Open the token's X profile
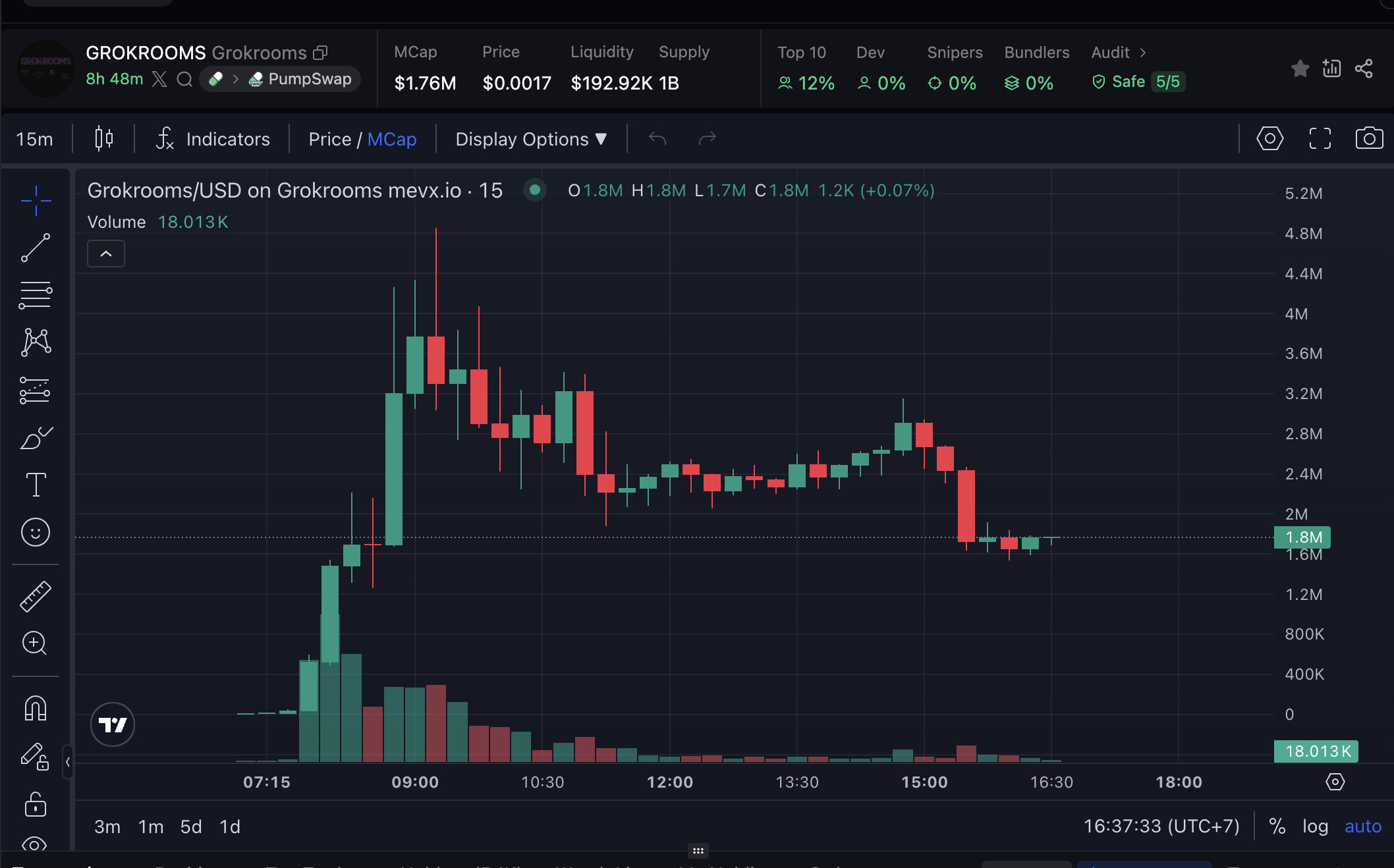1394x868 pixels. click(x=159, y=80)
